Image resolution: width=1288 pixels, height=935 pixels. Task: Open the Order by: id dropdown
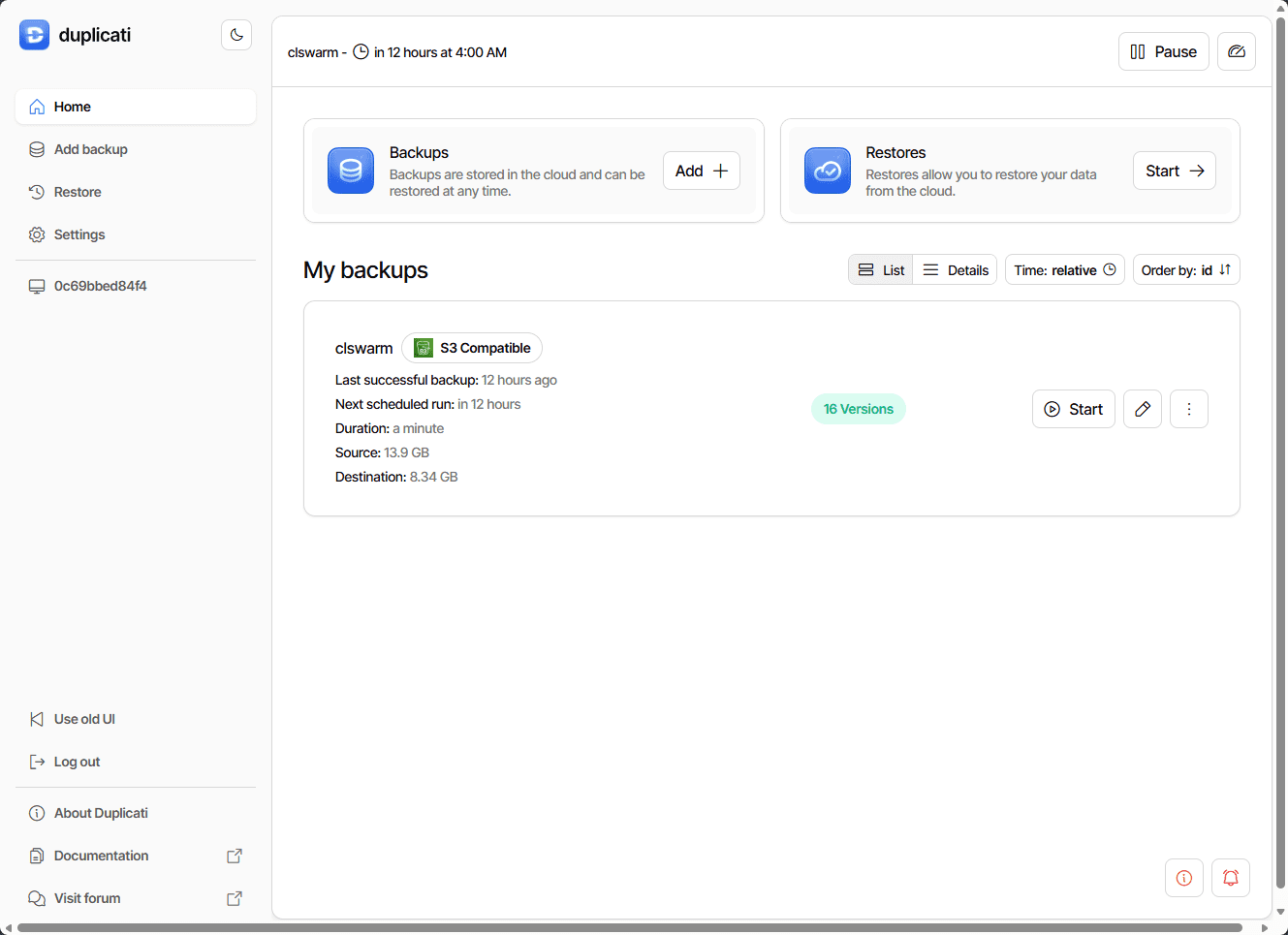coord(1186,270)
